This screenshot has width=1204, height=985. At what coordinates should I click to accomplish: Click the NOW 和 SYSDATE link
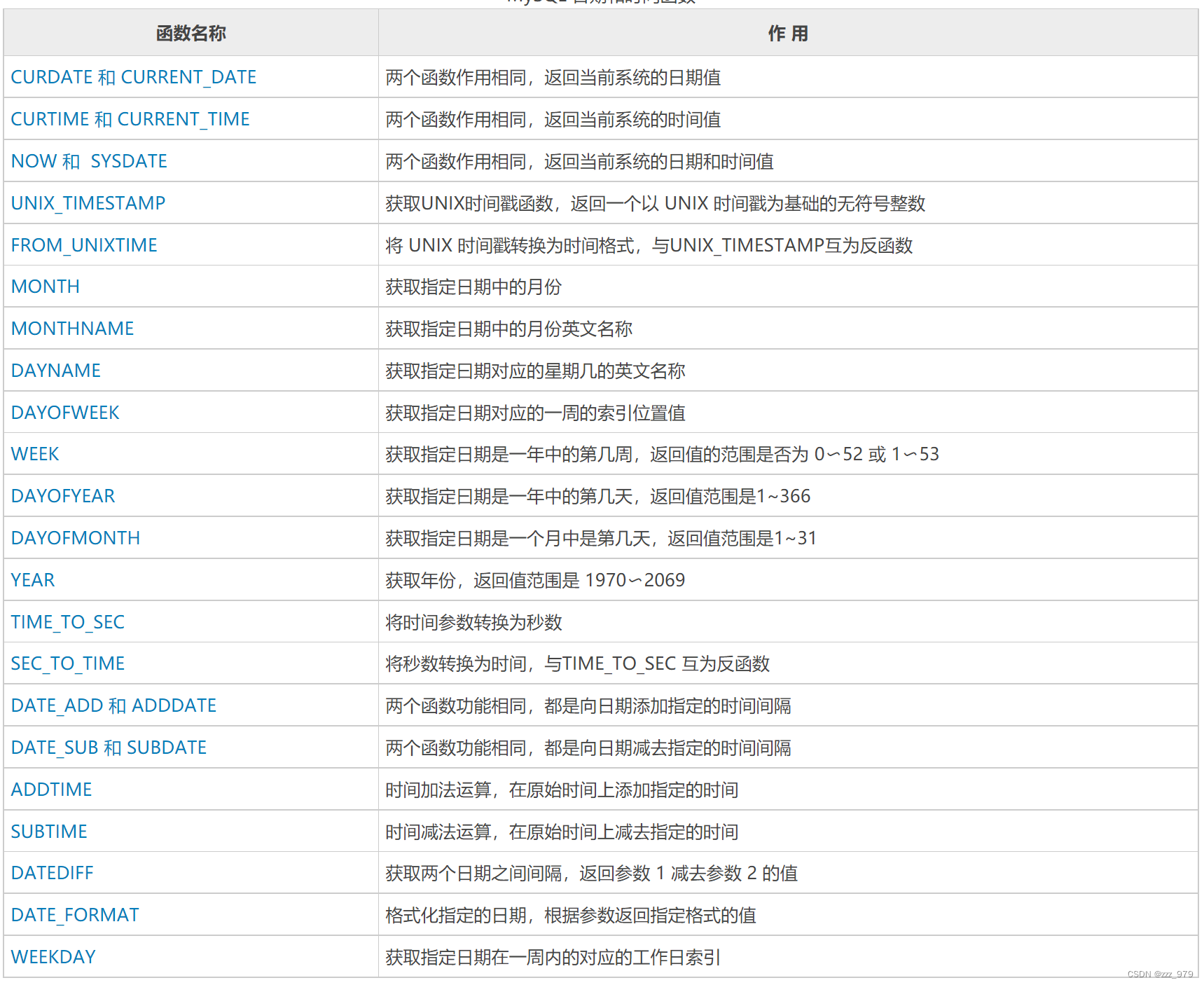coord(89,161)
